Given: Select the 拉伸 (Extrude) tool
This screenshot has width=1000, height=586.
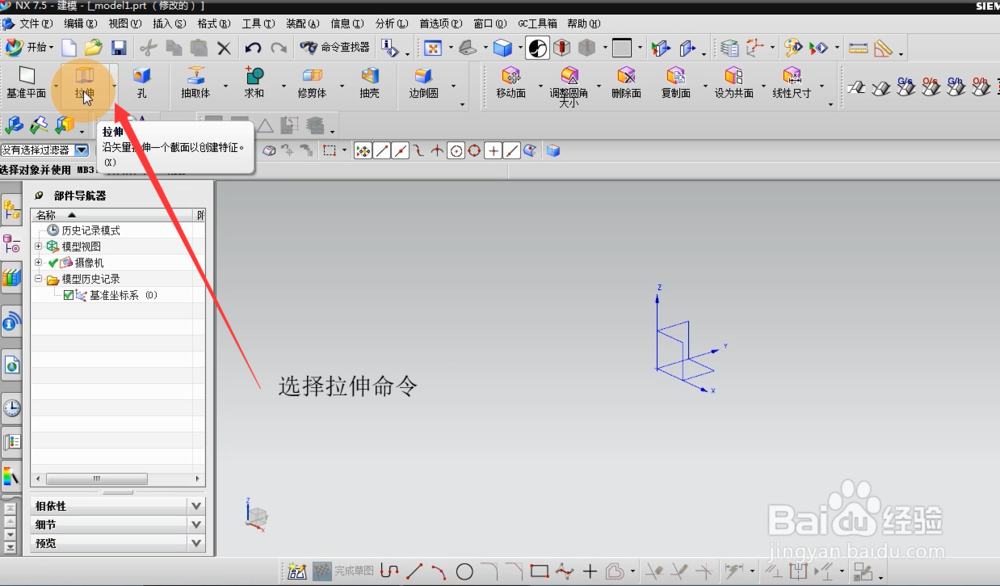Looking at the screenshot, I should [84, 84].
